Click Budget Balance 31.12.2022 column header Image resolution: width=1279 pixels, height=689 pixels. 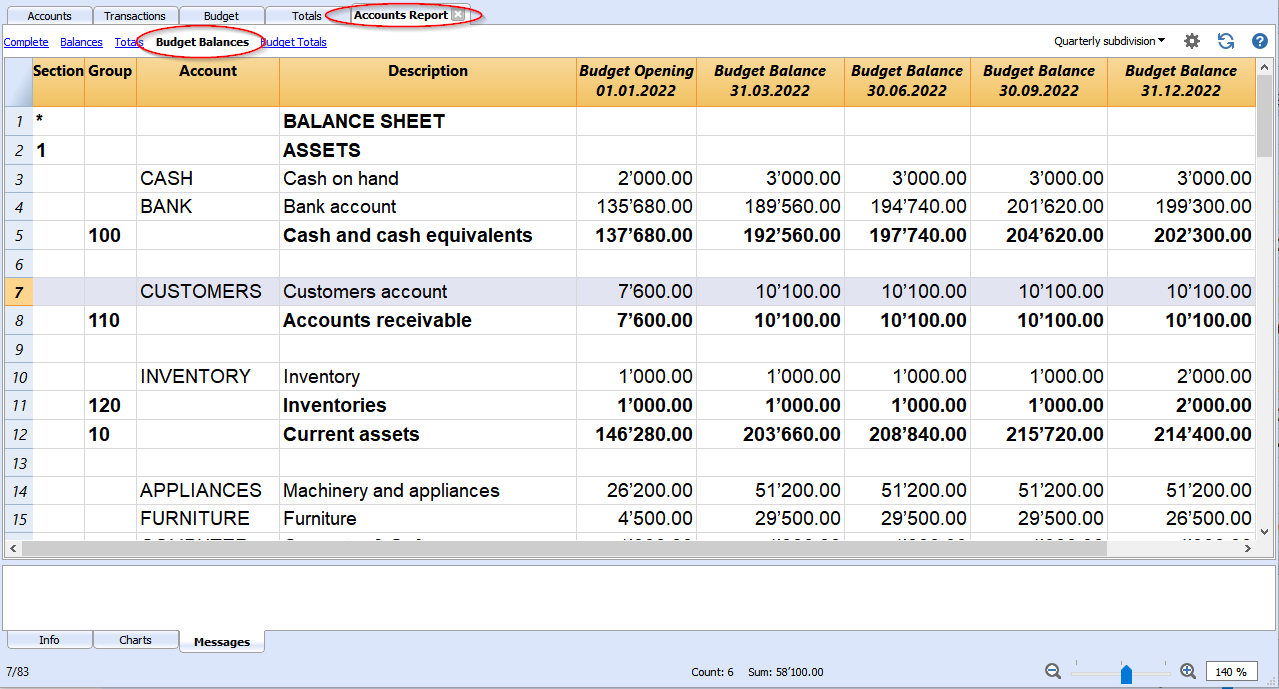click(x=1181, y=82)
